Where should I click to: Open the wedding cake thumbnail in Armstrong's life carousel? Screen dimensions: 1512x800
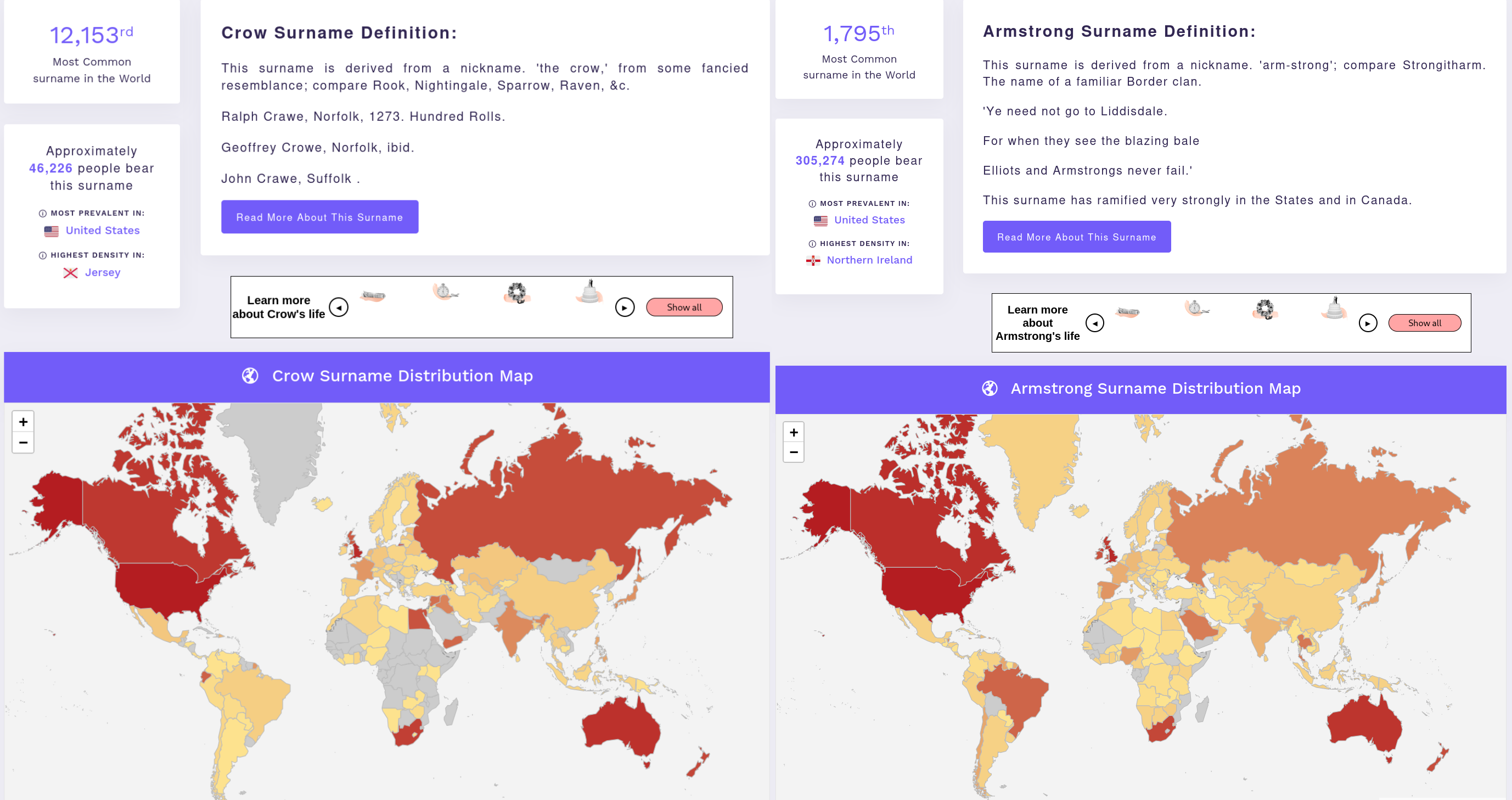[x=1334, y=308]
